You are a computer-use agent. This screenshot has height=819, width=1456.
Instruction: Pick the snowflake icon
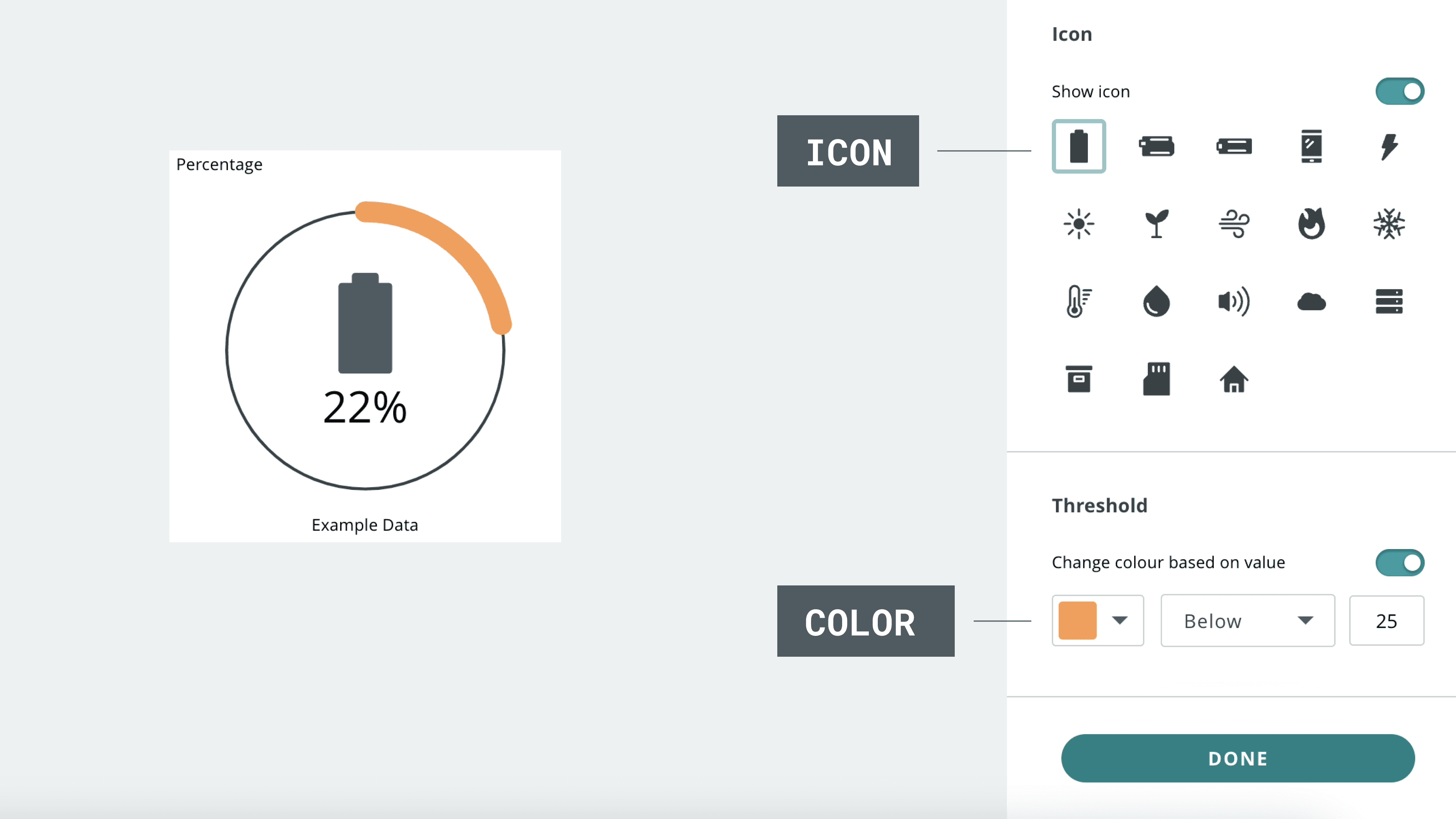coord(1389,224)
